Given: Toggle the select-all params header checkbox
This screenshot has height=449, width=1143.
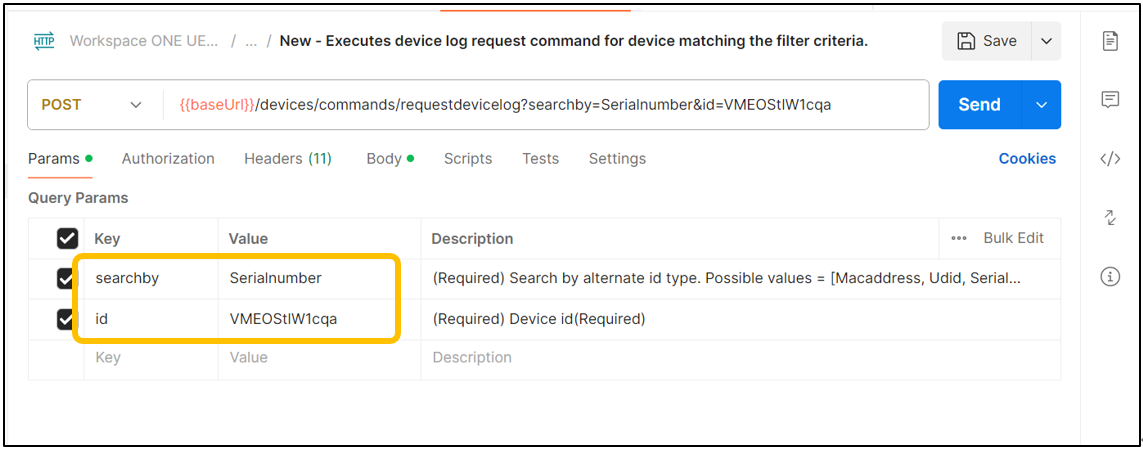Looking at the screenshot, I should point(66,238).
